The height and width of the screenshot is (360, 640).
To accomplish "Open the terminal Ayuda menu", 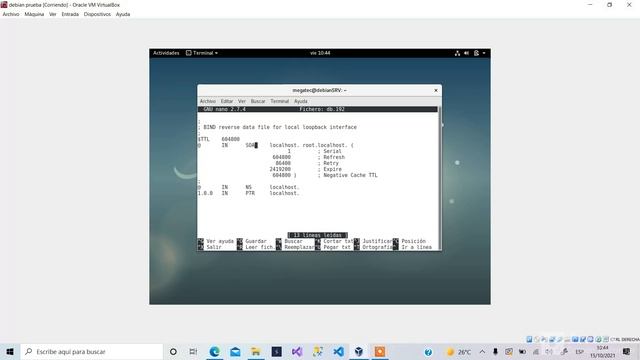I will point(301,101).
